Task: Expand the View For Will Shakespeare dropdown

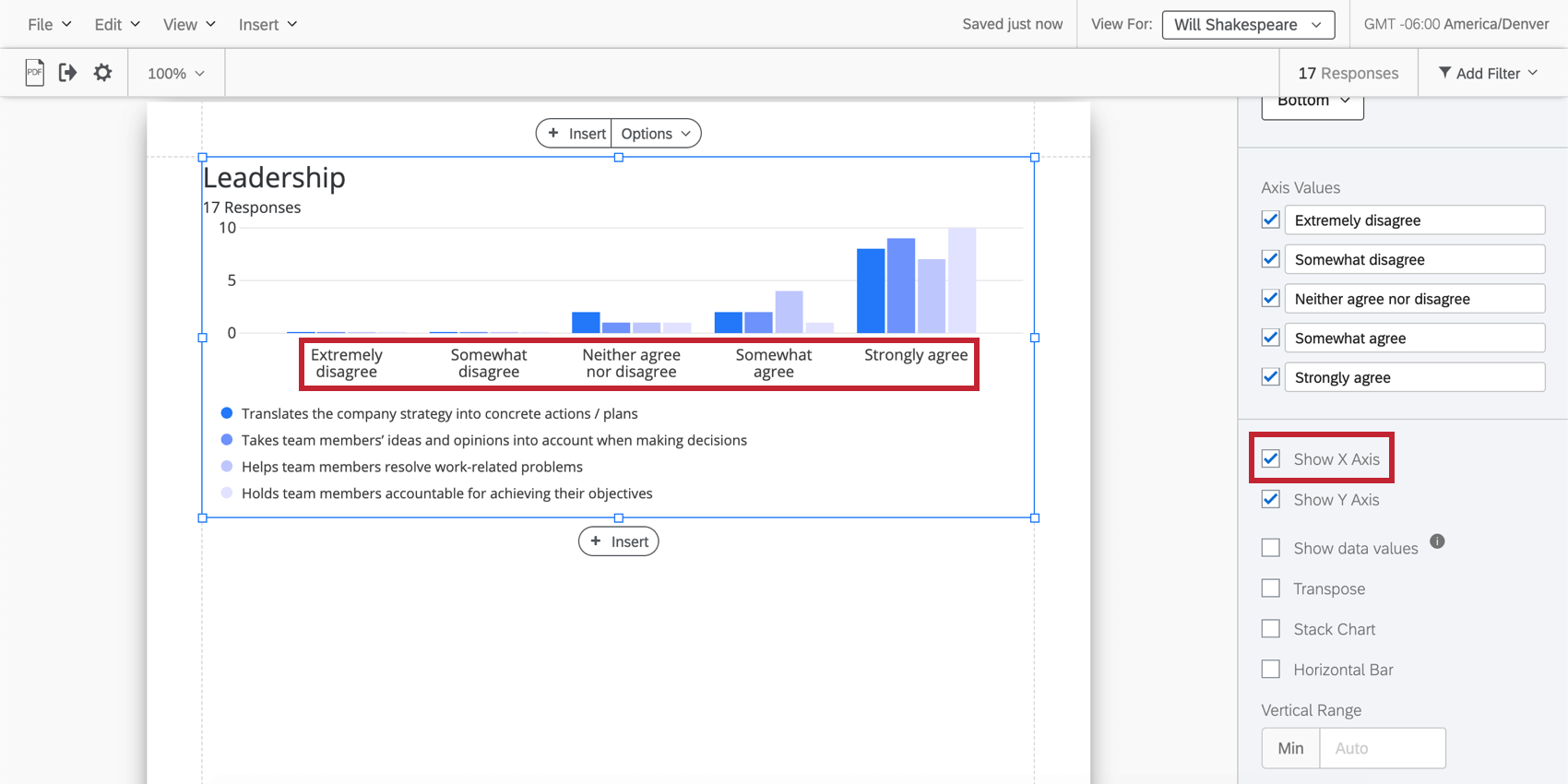Action: 1248,25
